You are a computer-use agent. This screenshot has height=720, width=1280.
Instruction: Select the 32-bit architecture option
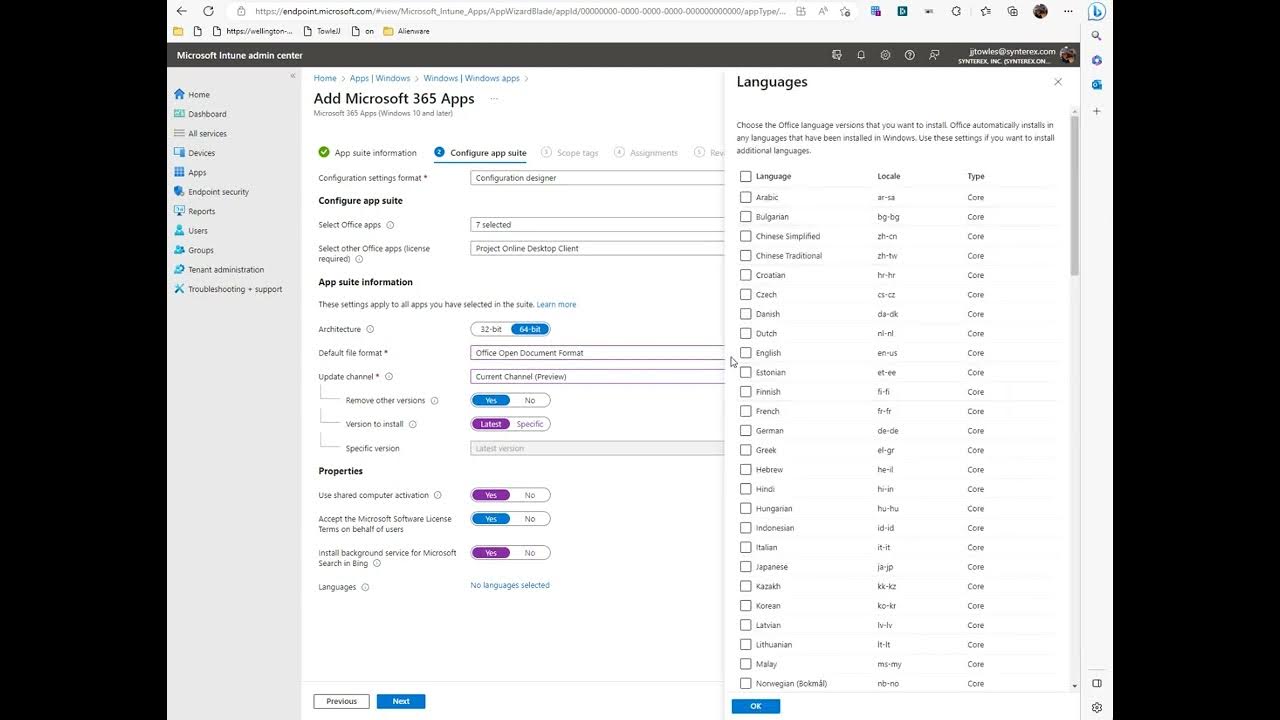(491, 329)
